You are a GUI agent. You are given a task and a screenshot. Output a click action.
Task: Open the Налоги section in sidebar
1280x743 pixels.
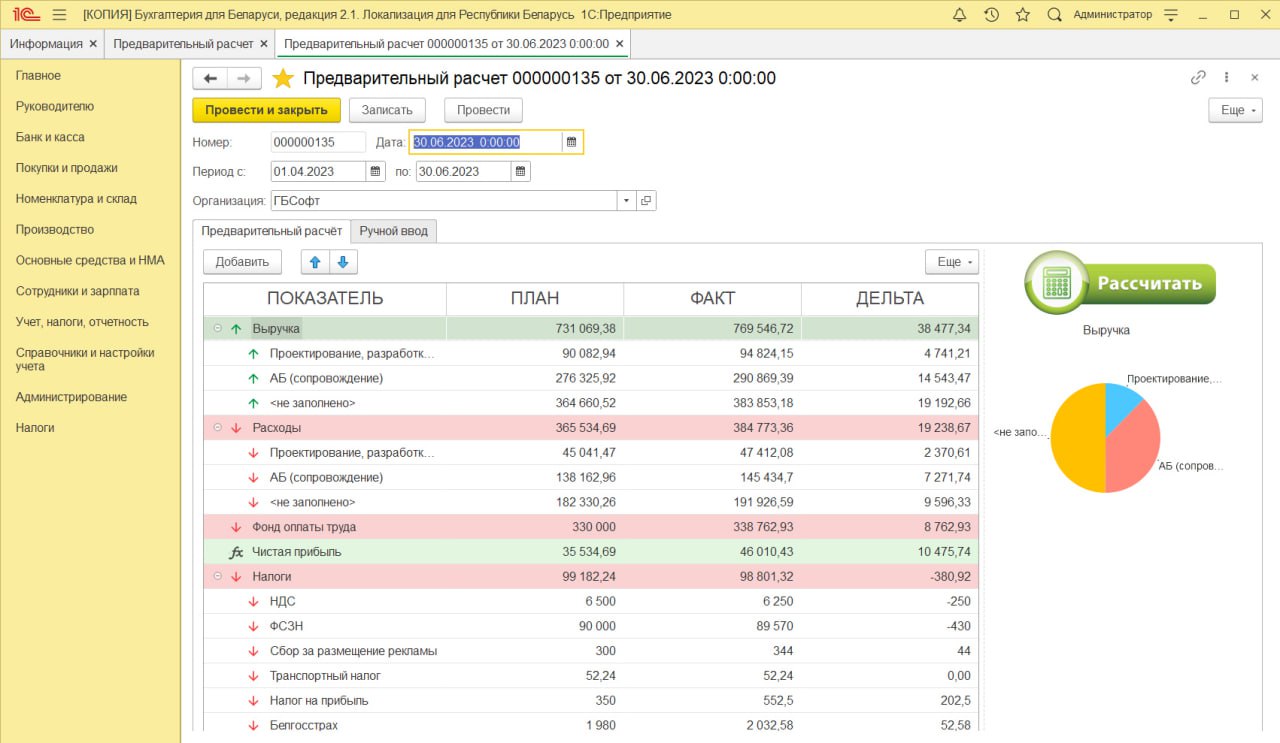coord(35,427)
